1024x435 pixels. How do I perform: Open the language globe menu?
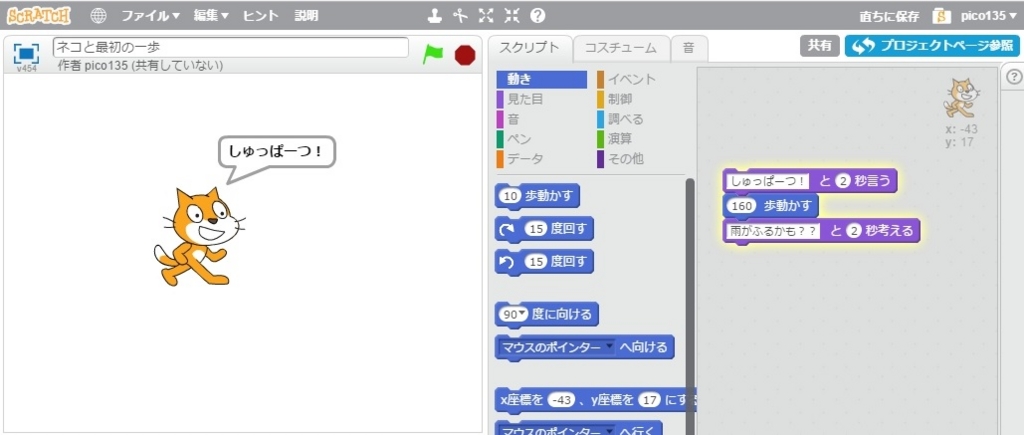point(99,16)
